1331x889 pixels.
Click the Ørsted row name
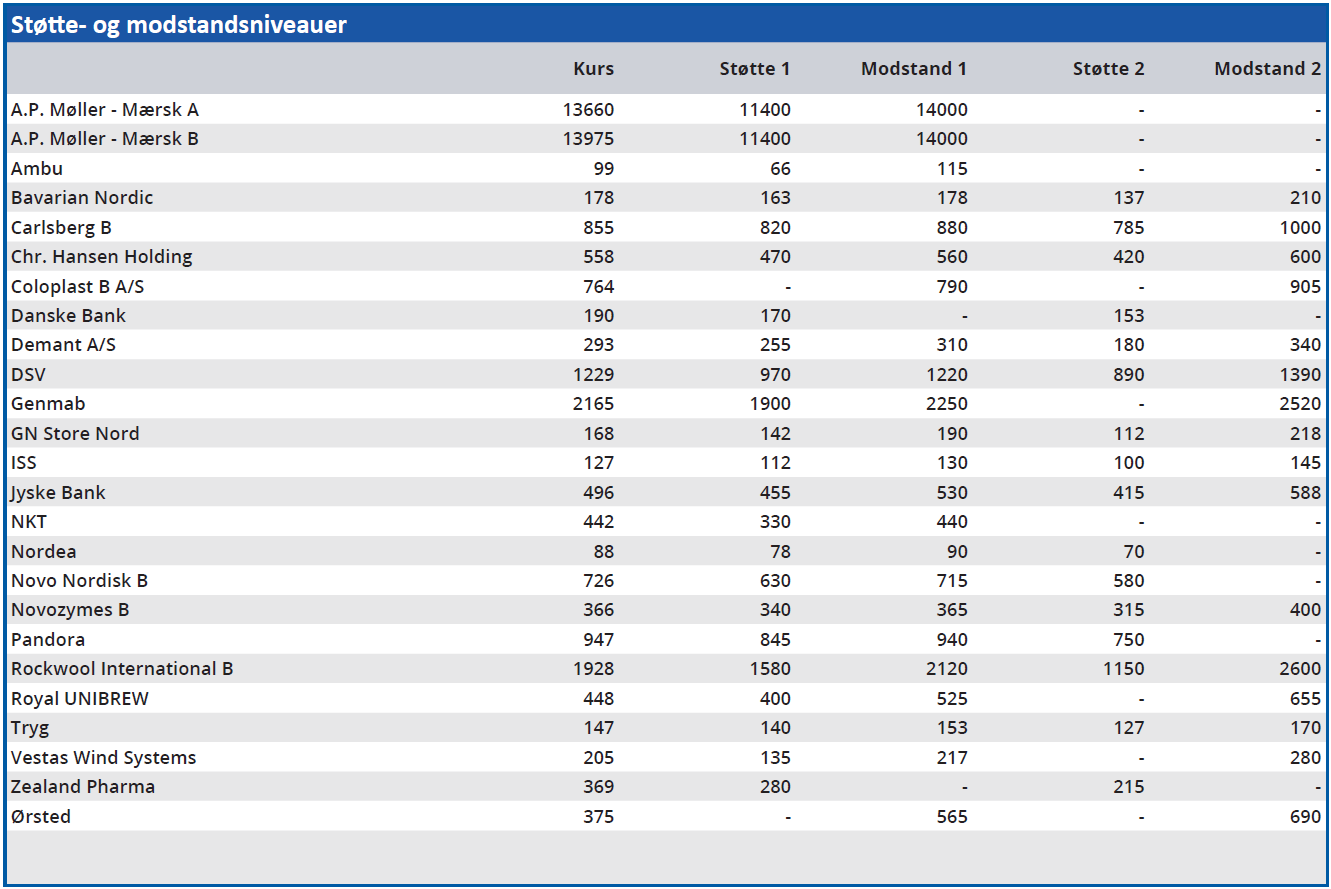tap(41, 817)
